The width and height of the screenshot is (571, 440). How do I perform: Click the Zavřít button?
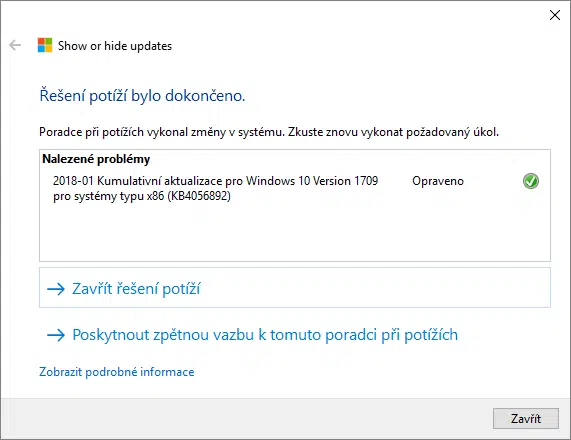coord(525,419)
